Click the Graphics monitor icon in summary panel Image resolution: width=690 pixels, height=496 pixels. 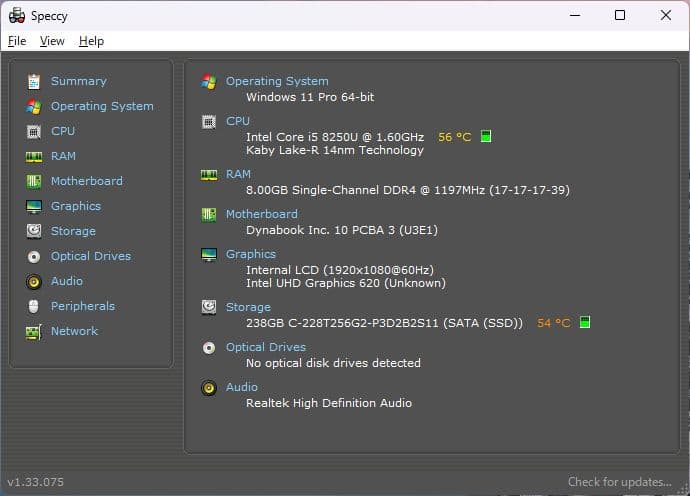point(209,254)
